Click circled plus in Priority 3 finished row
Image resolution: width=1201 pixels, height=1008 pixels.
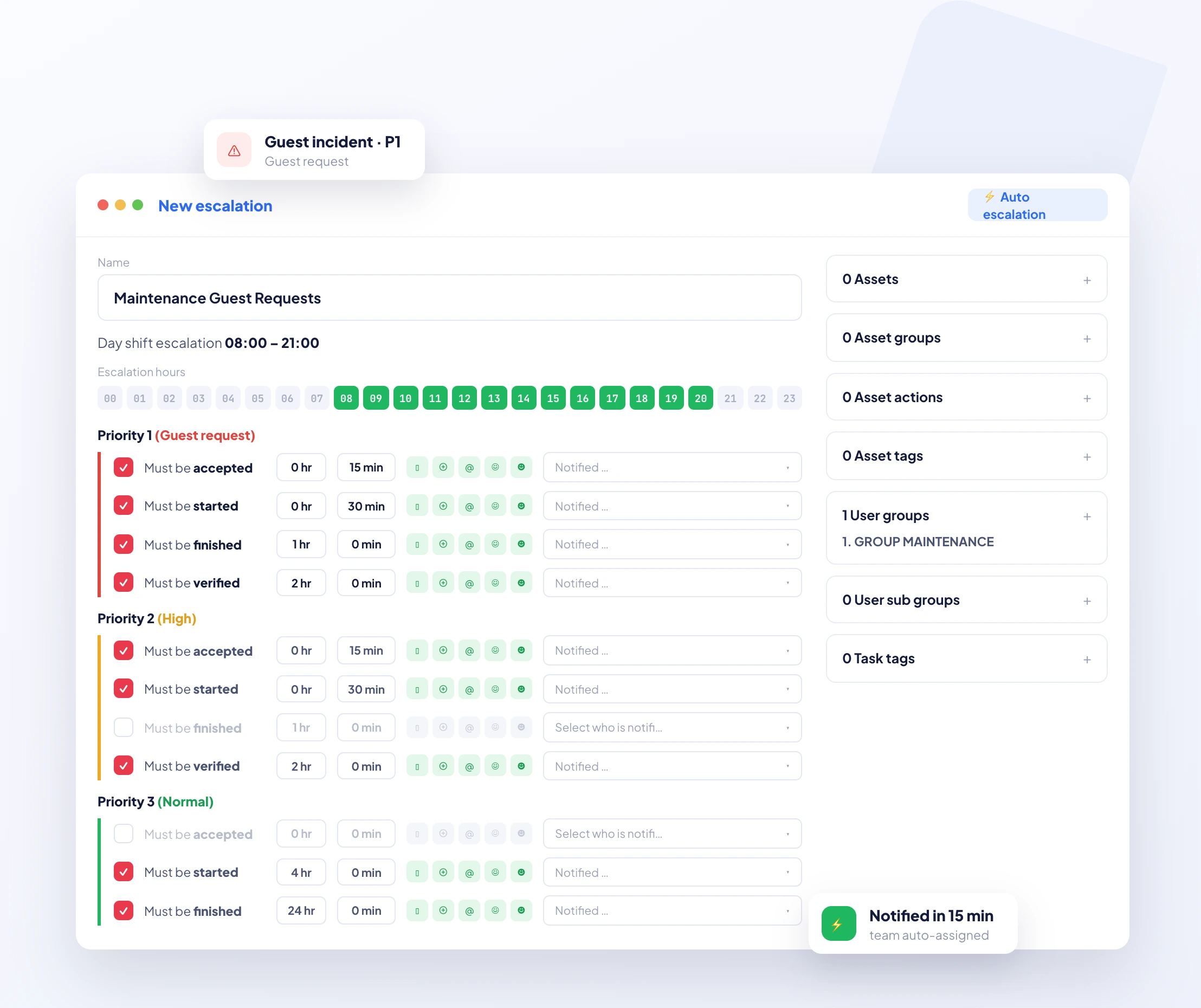[x=443, y=911]
